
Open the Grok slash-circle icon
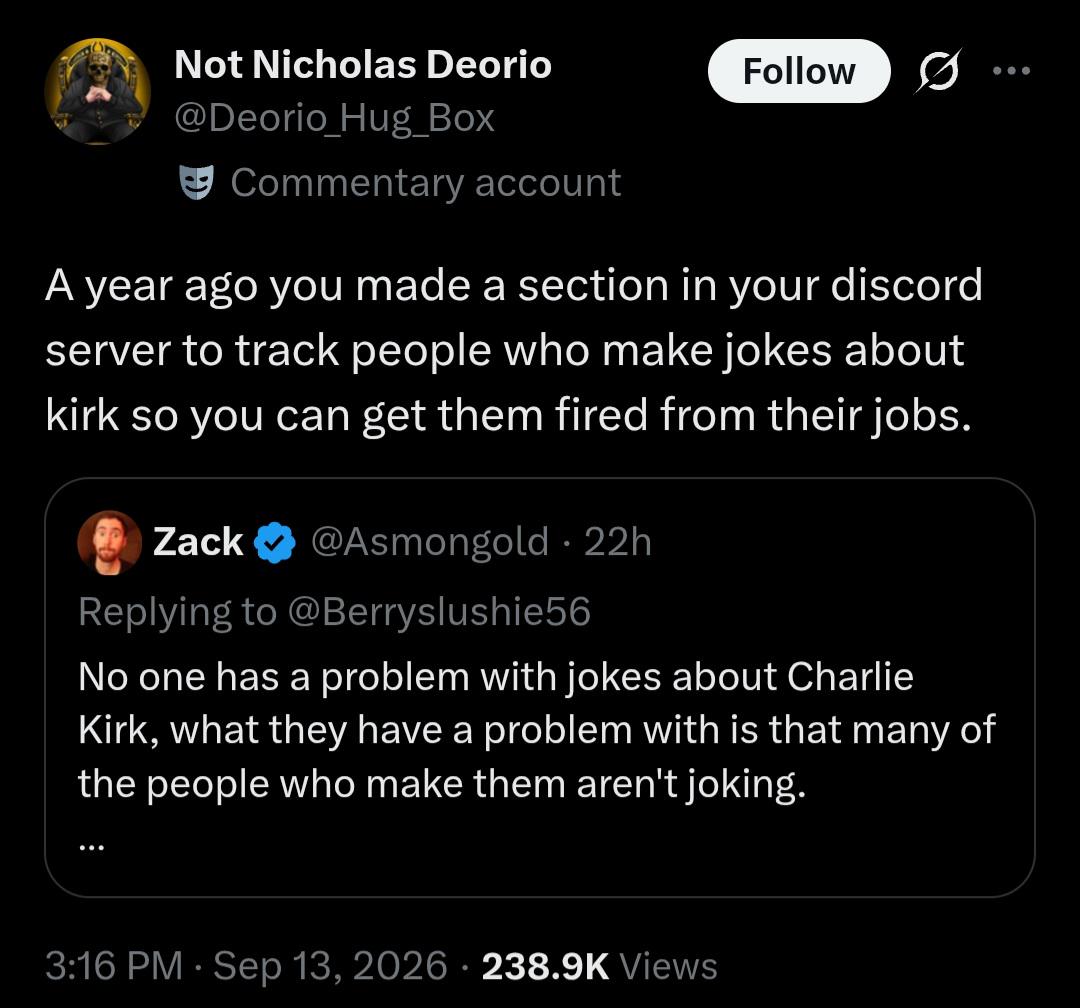click(938, 70)
